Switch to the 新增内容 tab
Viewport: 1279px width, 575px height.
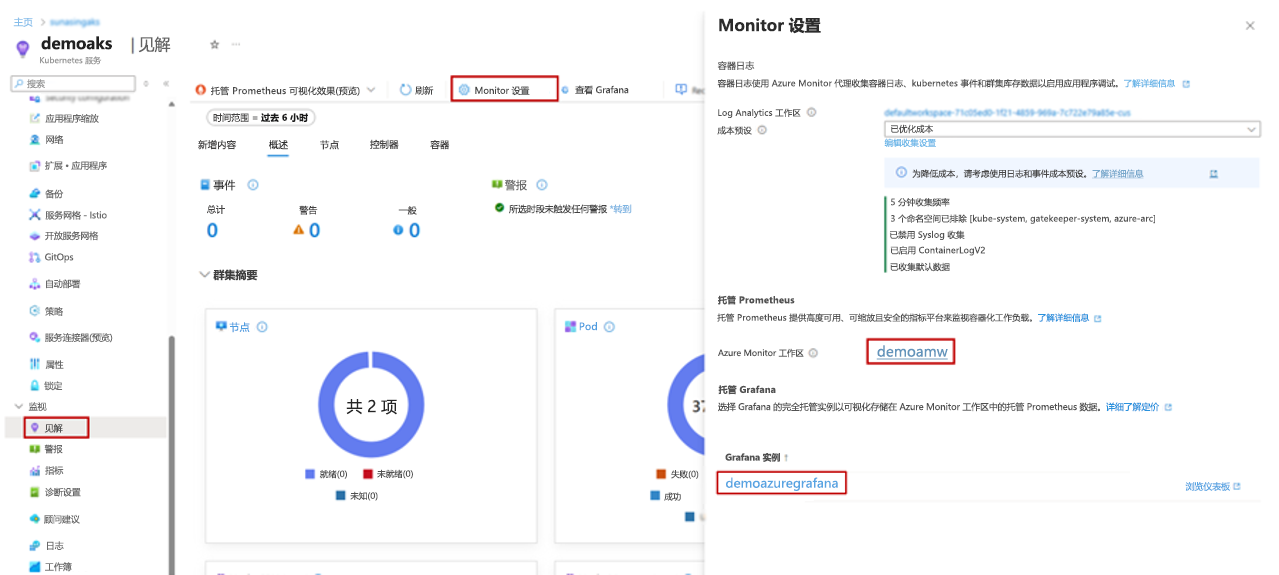click(x=217, y=145)
